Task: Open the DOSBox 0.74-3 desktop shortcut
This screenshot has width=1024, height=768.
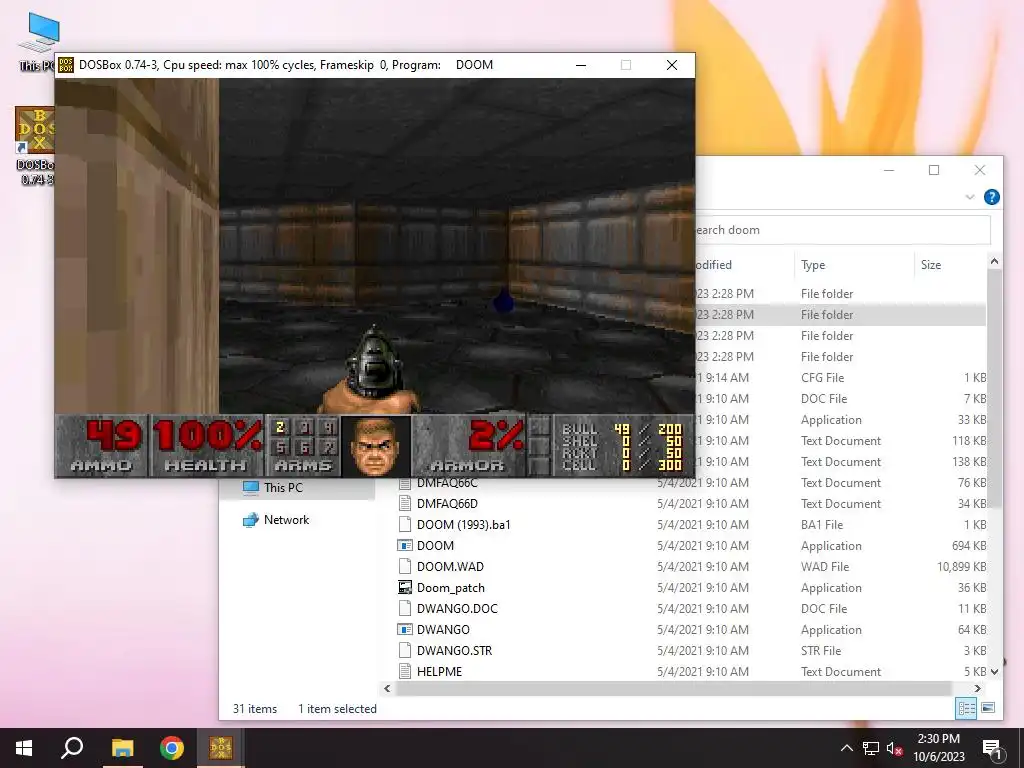Action: tap(35, 145)
